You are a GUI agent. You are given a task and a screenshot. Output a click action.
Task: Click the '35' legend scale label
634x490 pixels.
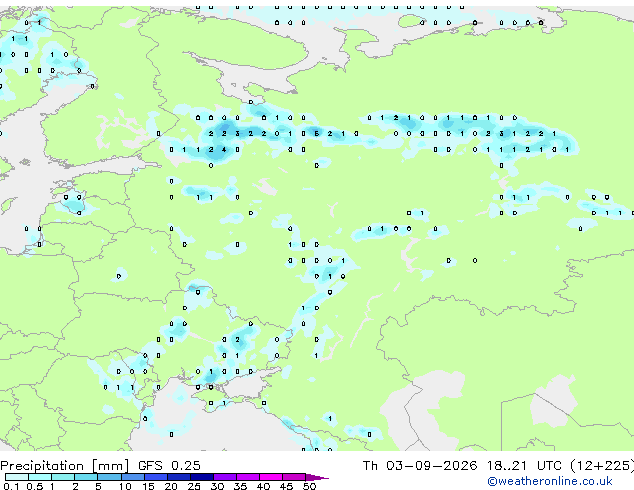pos(240,486)
